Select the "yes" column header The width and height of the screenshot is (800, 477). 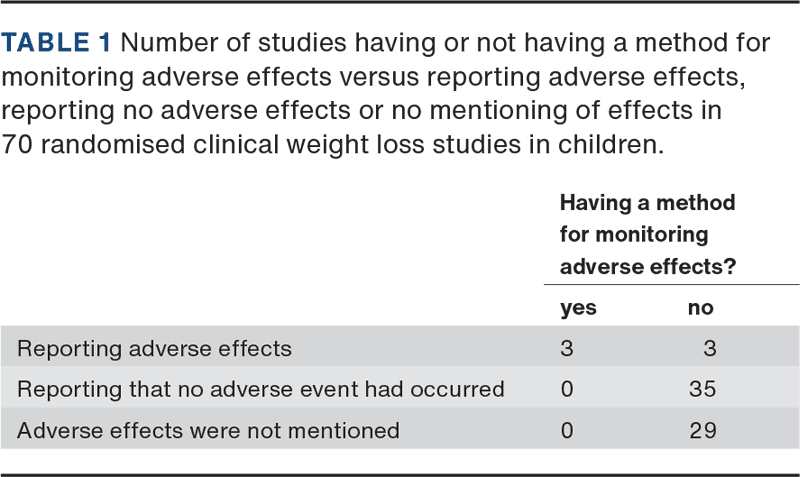point(578,308)
